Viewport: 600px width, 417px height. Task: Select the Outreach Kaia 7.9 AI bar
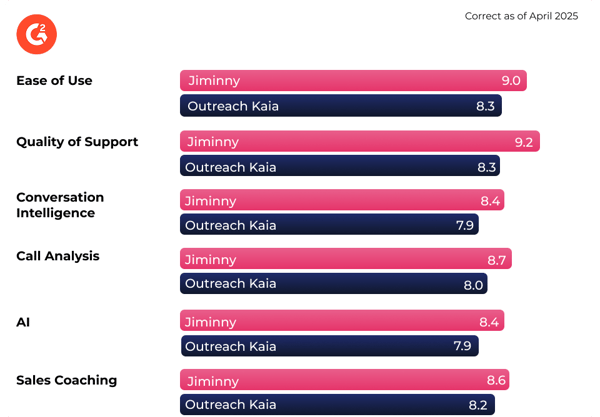point(330,346)
